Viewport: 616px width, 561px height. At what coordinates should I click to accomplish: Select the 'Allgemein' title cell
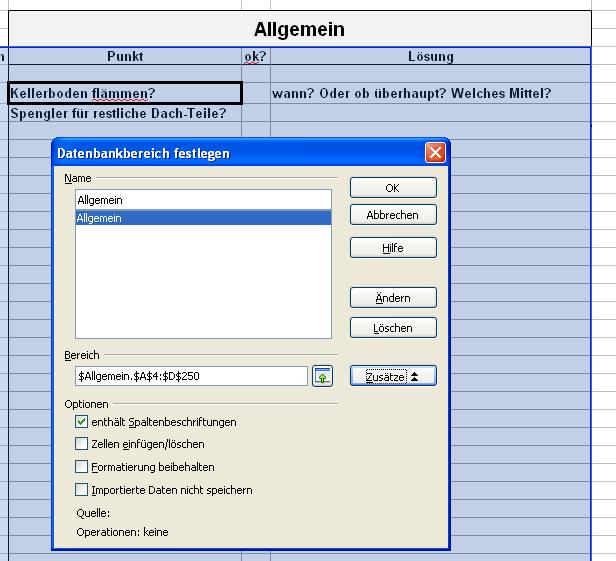pos(299,29)
